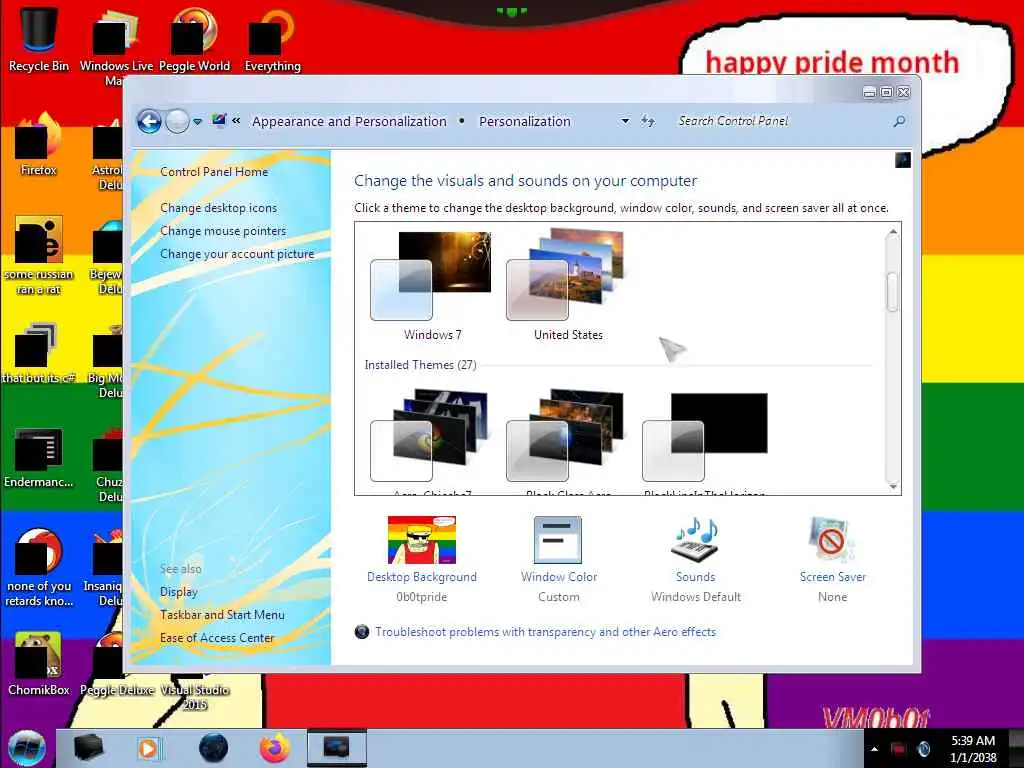Open Control Panel Home
The height and width of the screenshot is (768, 1024).
214,172
